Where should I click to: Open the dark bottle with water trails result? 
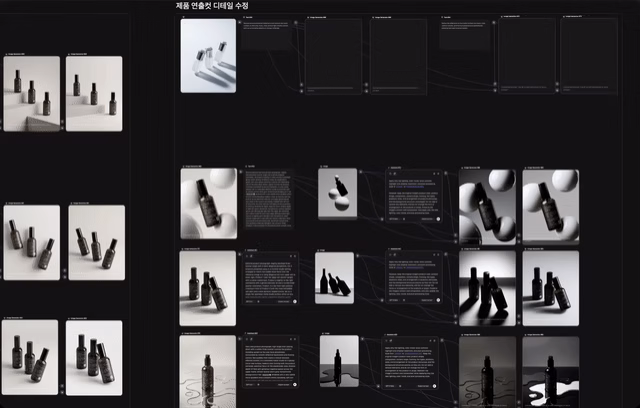pos(487,372)
